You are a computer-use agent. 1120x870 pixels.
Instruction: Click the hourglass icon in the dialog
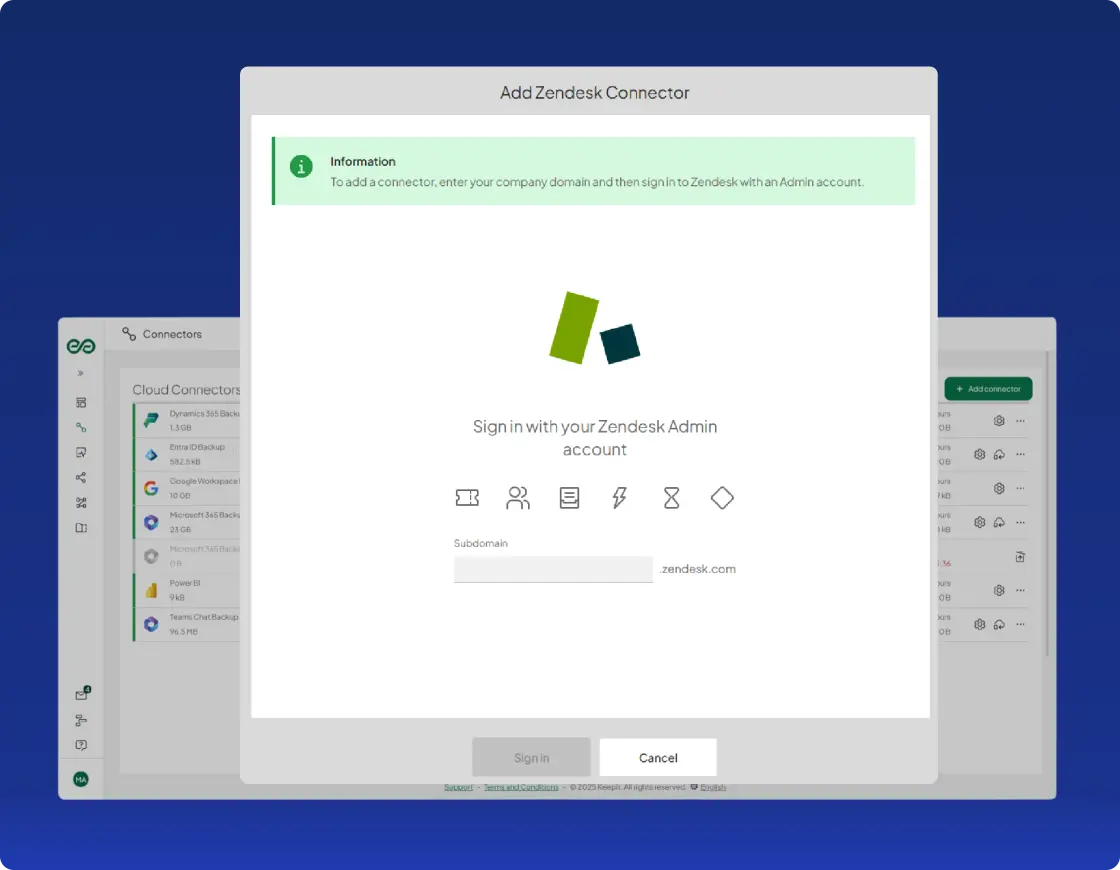click(x=671, y=497)
